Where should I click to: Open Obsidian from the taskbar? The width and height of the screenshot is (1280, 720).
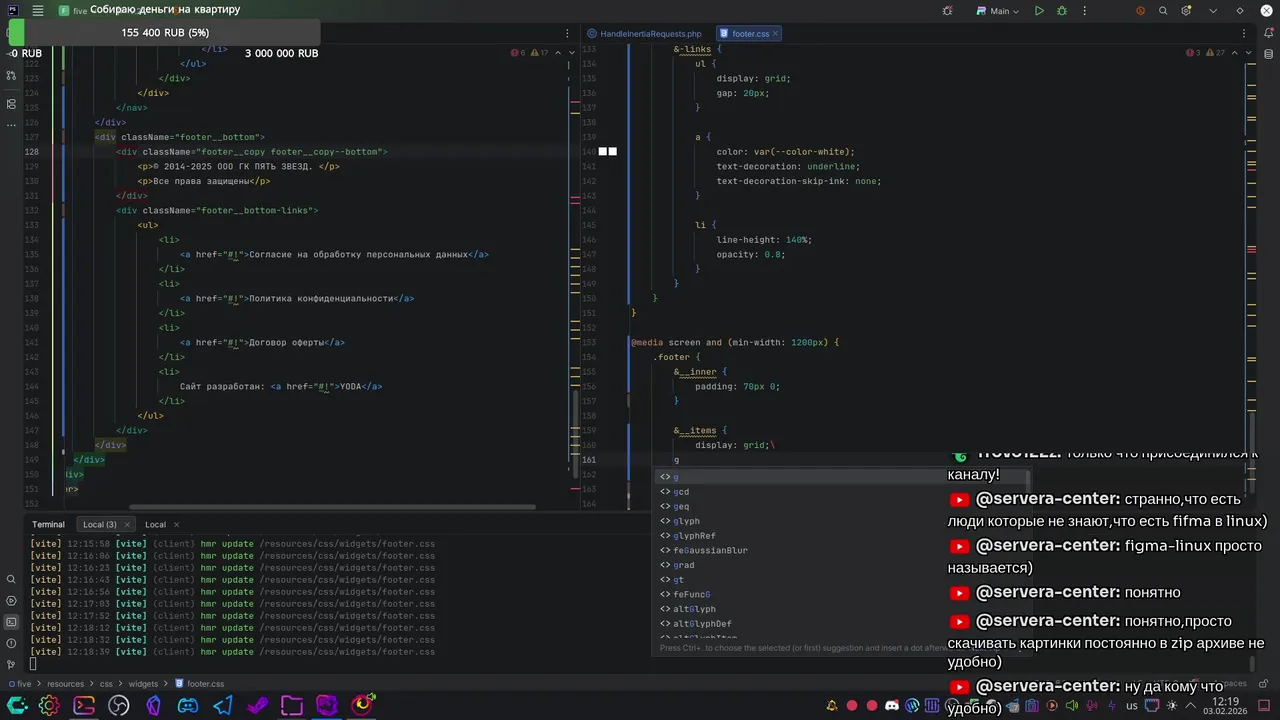153,706
